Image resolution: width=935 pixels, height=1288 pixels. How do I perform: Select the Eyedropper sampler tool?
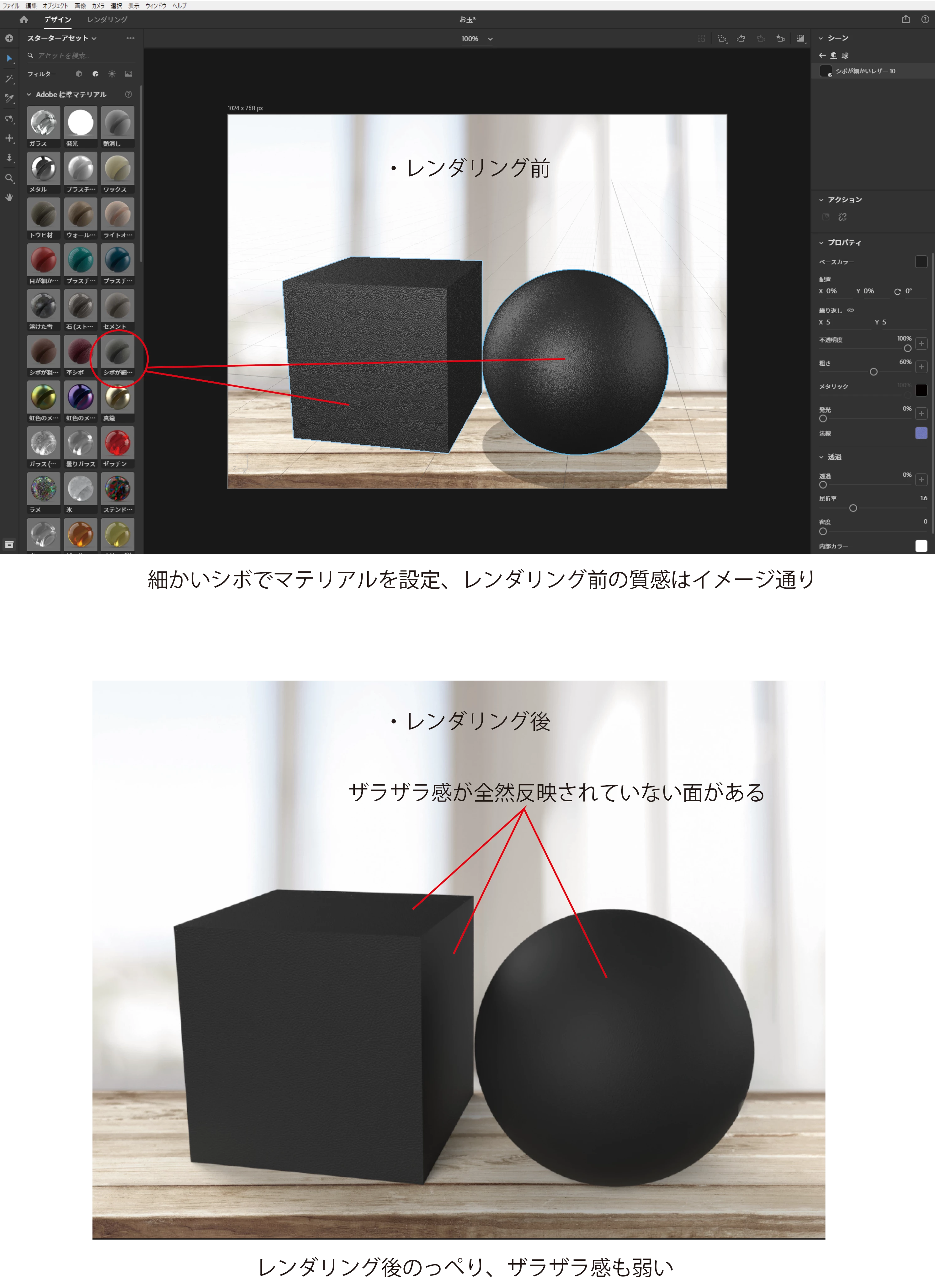coord(9,98)
